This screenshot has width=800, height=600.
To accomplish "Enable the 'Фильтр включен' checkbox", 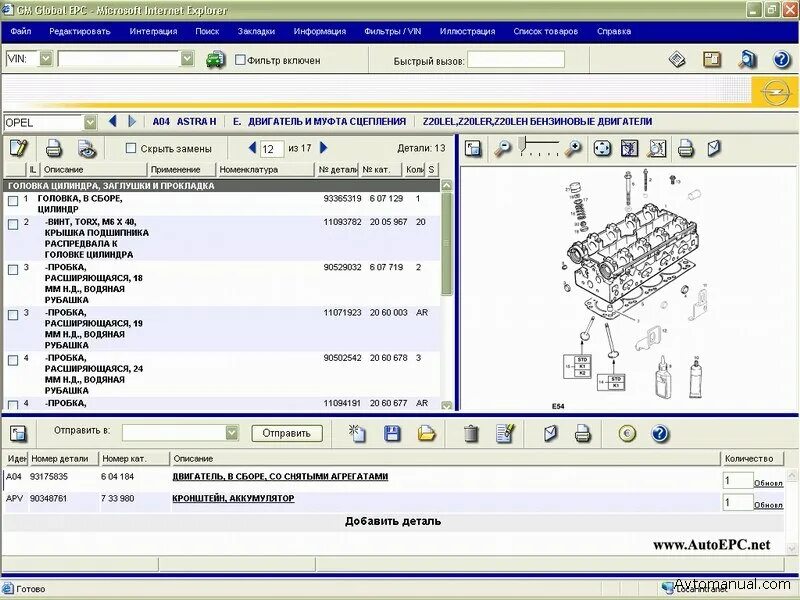I will click(x=240, y=60).
